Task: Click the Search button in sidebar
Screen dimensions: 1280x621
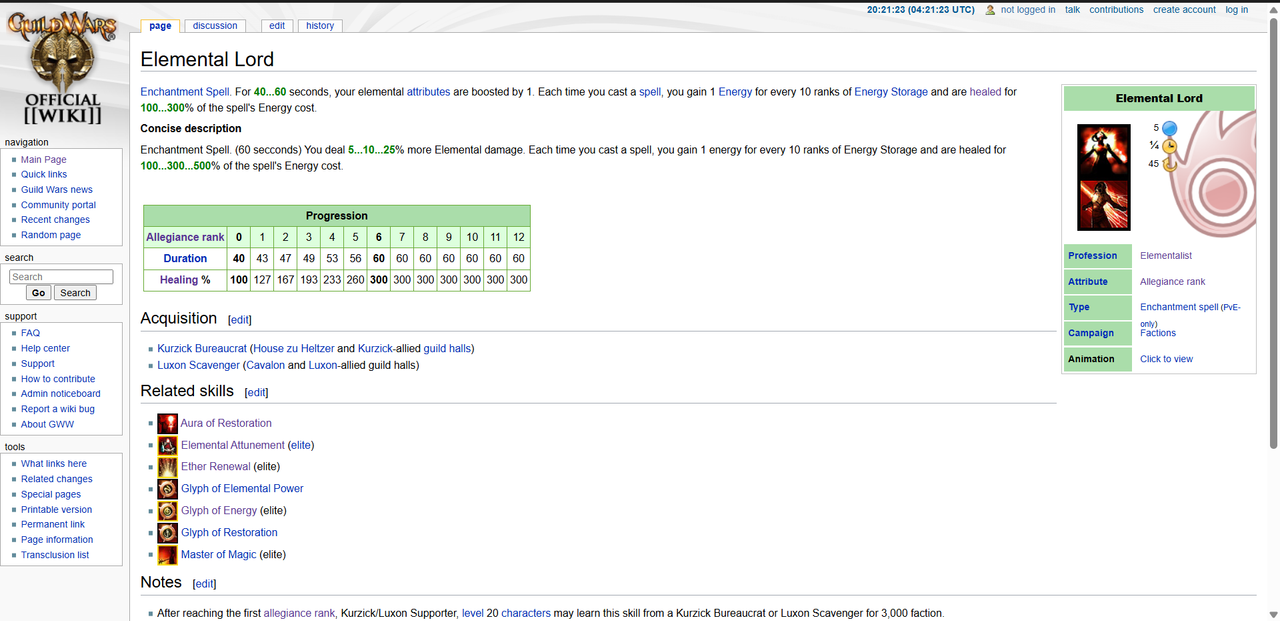Action: [x=75, y=293]
